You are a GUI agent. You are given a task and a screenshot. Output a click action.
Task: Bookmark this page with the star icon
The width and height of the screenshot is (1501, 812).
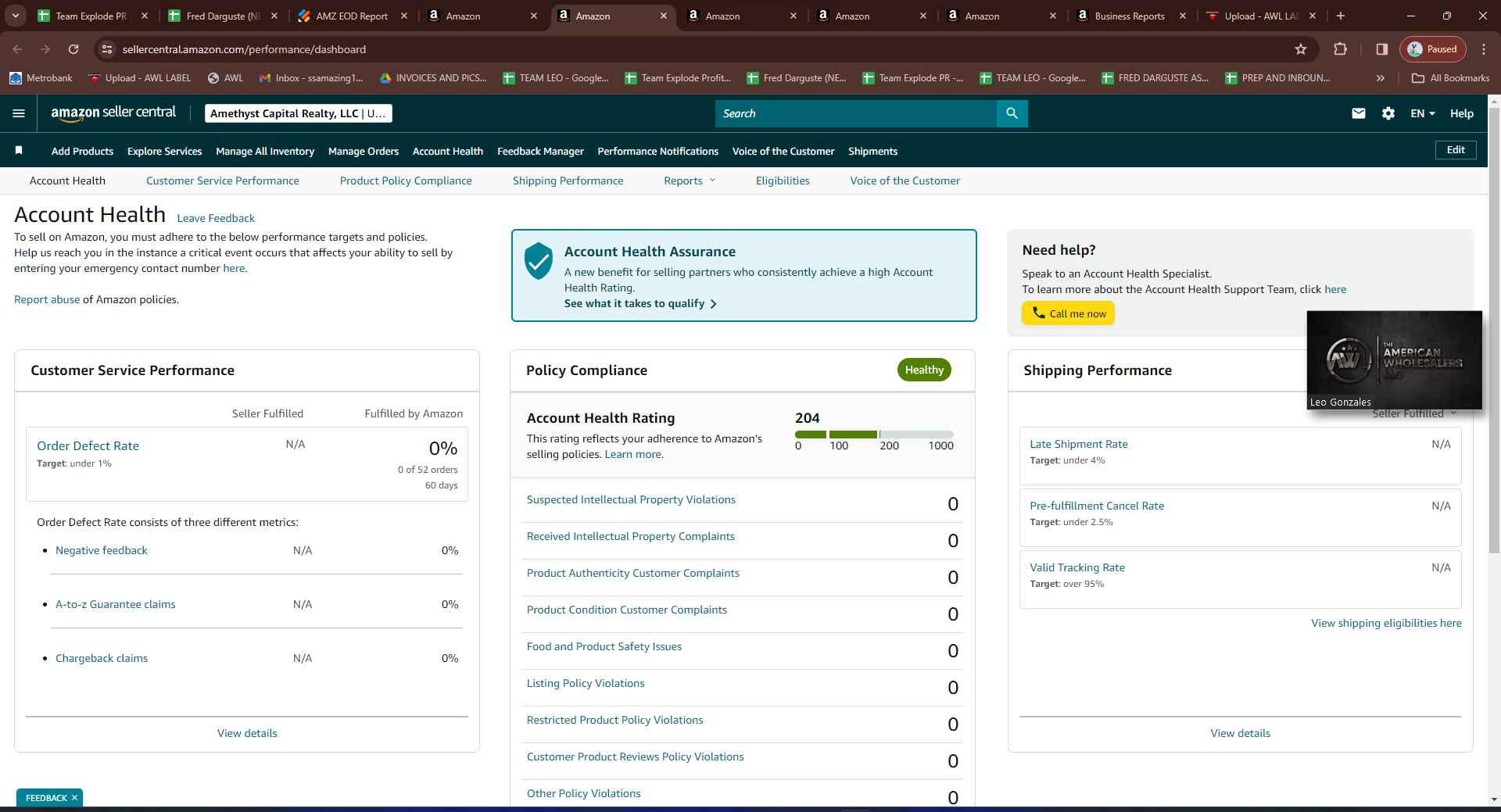(x=1301, y=49)
